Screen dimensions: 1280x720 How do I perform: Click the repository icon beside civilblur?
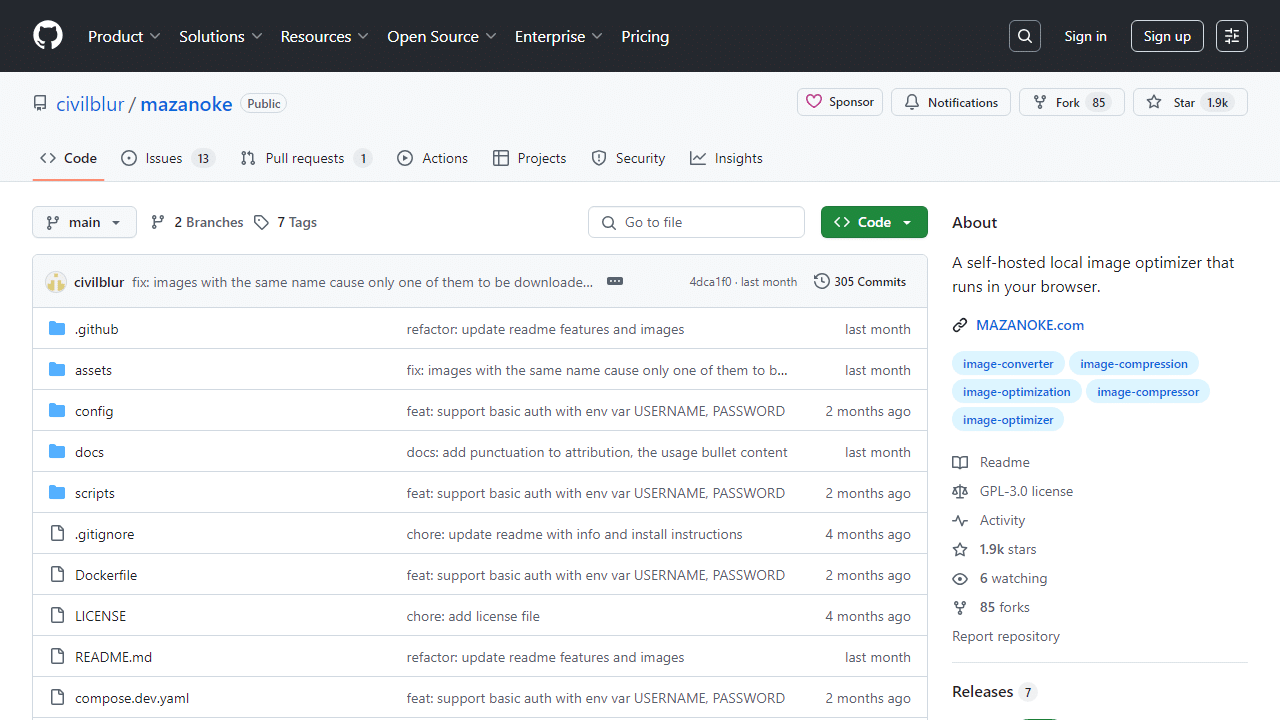coord(40,103)
